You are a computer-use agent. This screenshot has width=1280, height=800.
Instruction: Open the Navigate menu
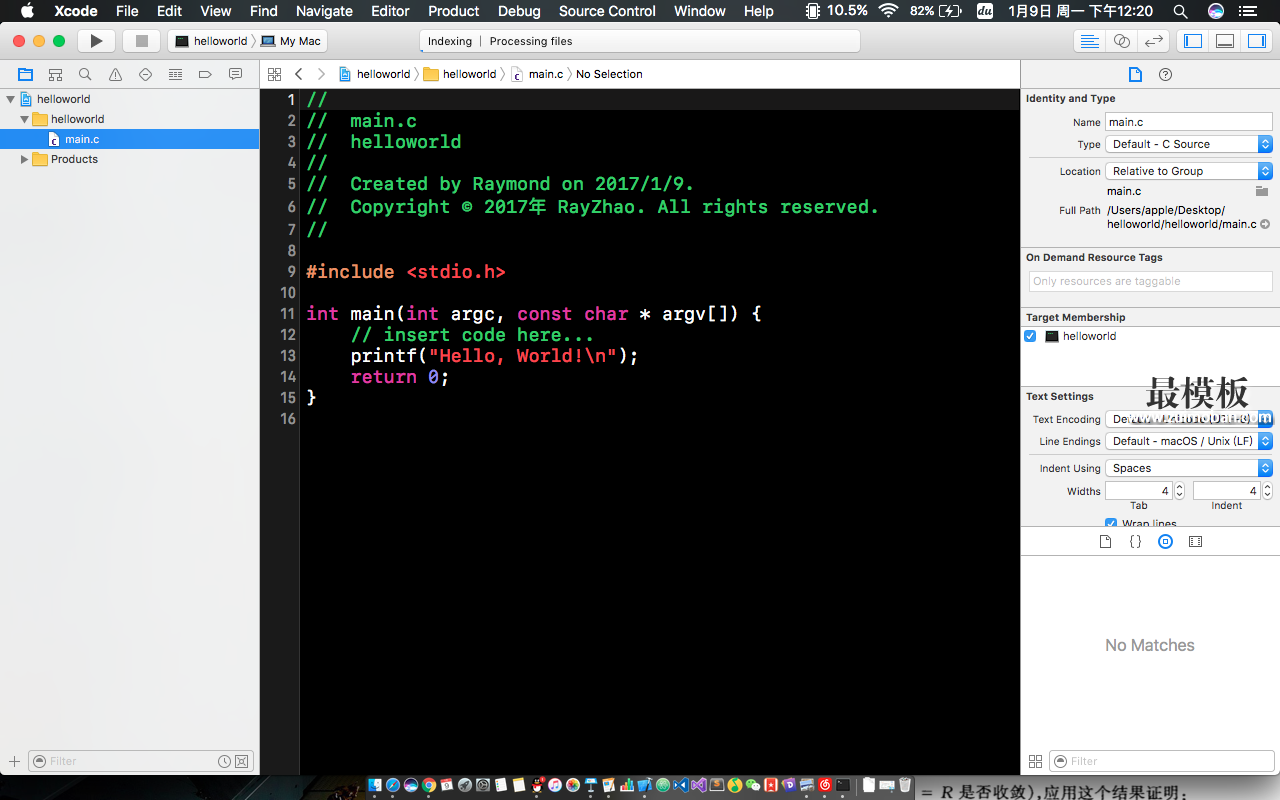324,11
